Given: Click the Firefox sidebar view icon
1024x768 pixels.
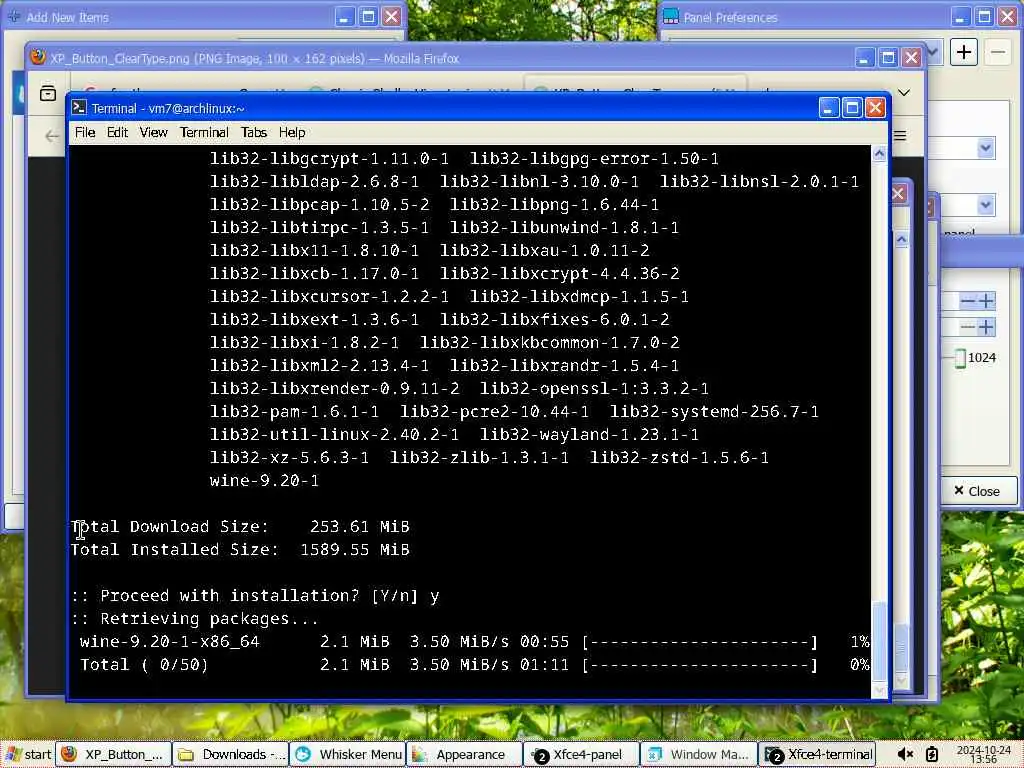Looking at the screenshot, I should point(48,93).
